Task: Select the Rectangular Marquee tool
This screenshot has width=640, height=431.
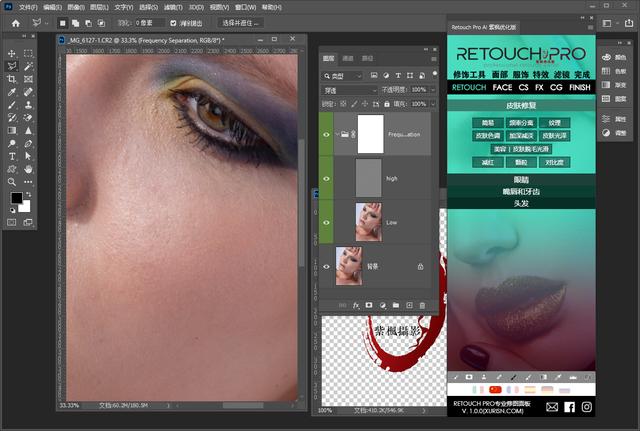Action: click(x=28, y=53)
